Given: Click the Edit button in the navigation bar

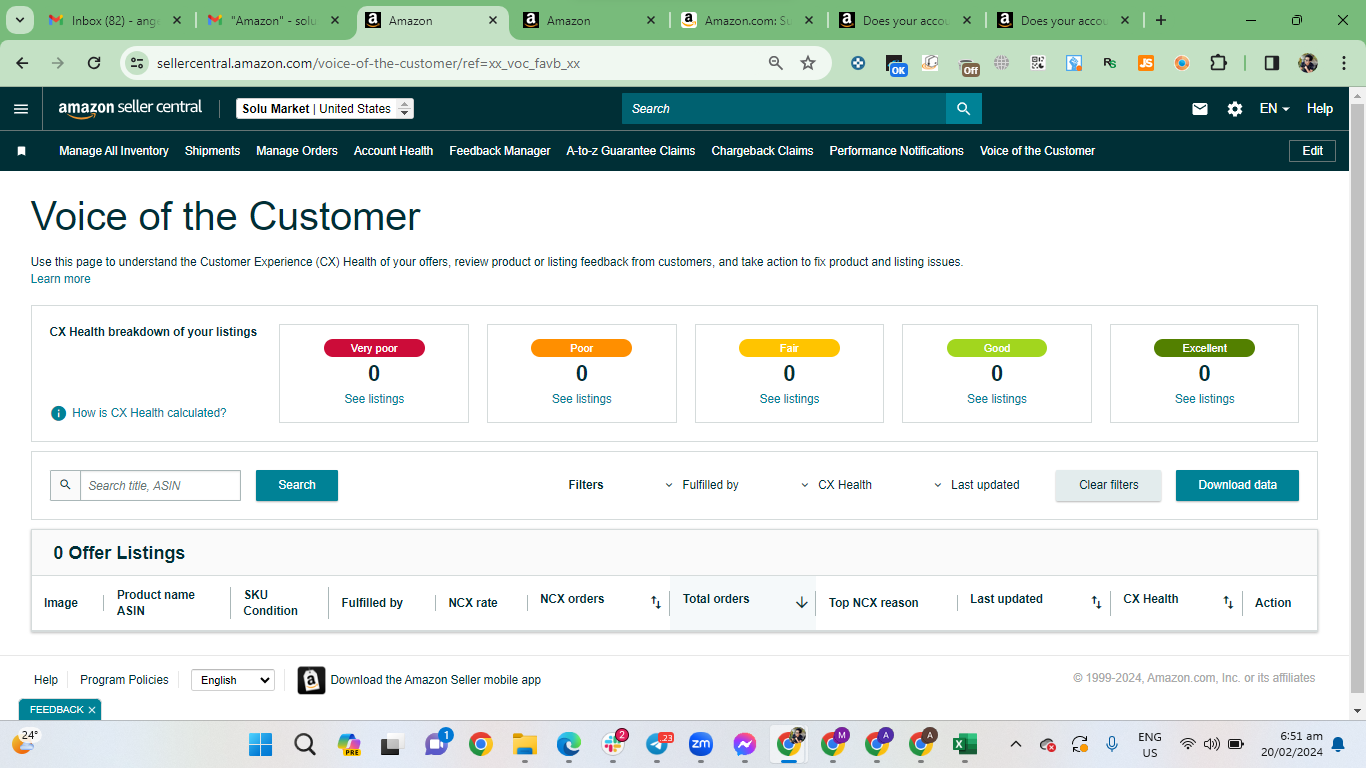Looking at the screenshot, I should [1312, 151].
